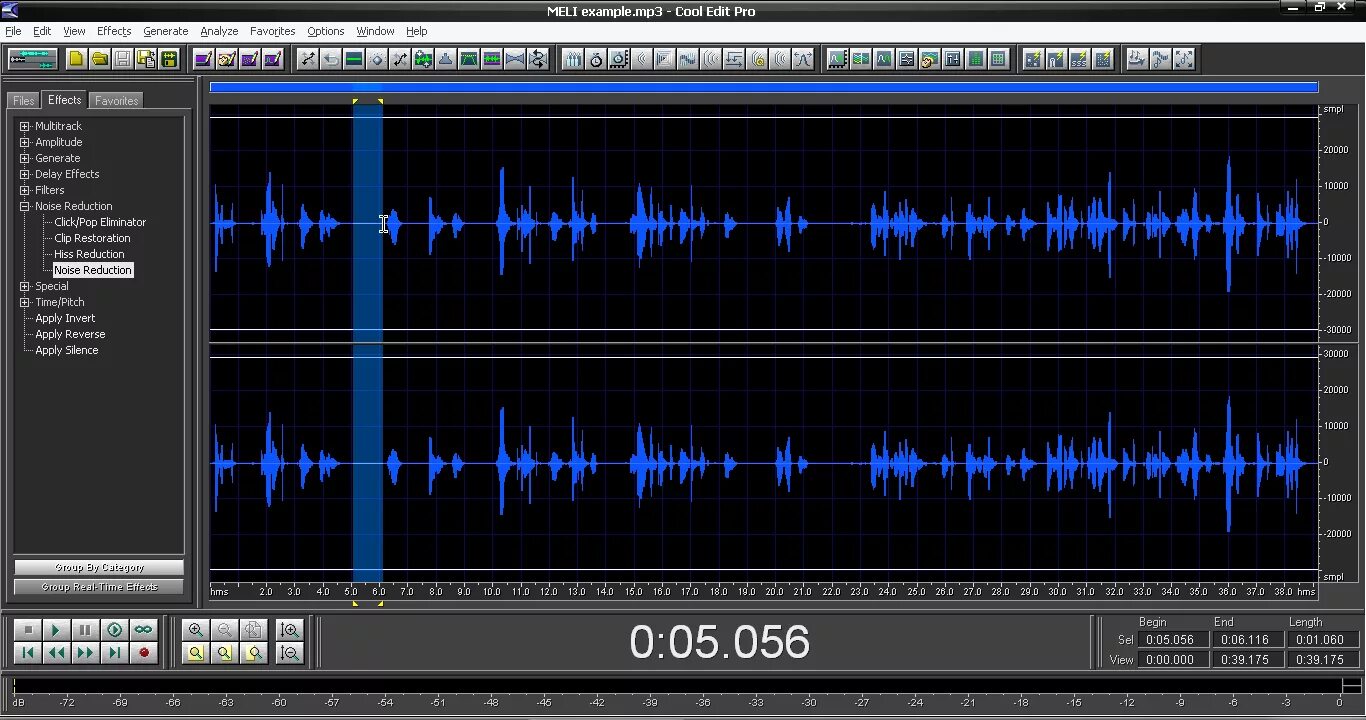This screenshot has width=1366, height=720.
Task: Switch to the Files tab
Action: coord(22,99)
